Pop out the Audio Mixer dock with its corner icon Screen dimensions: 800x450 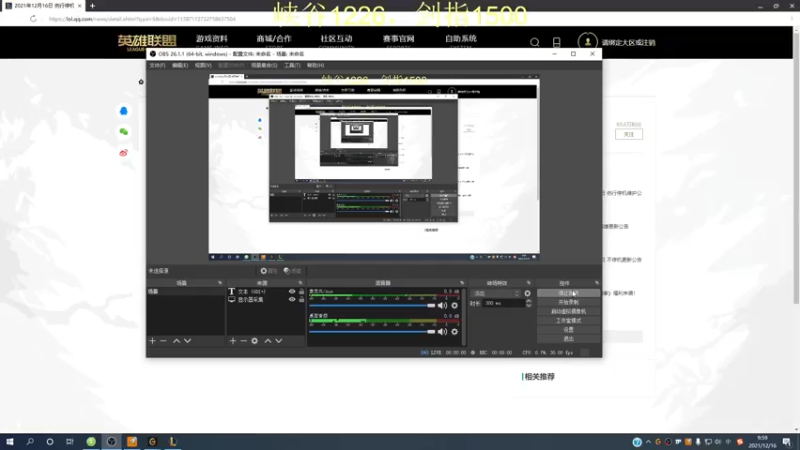click(x=462, y=283)
